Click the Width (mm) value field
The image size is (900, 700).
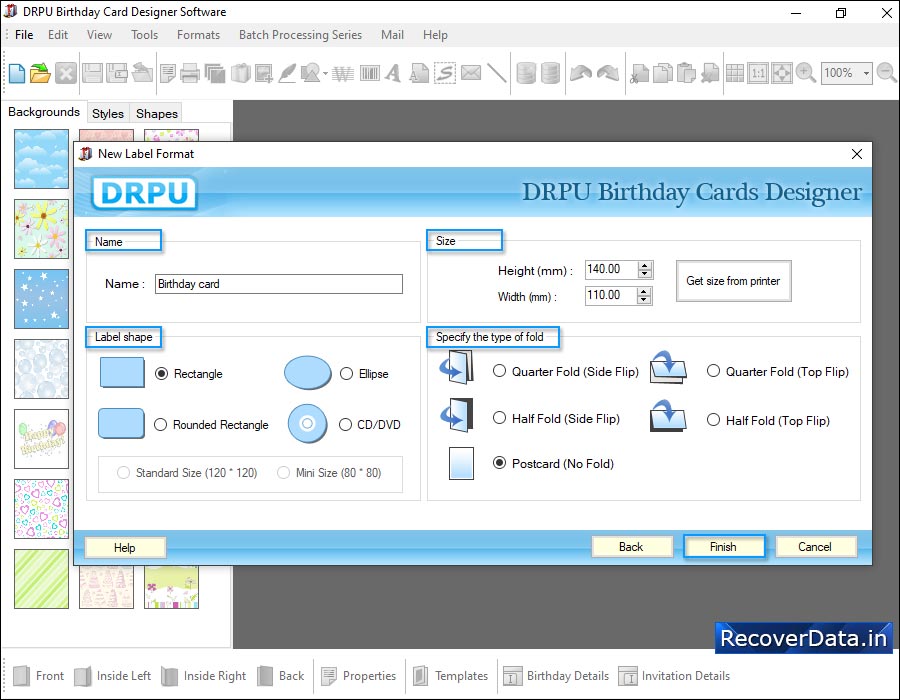[x=611, y=296]
